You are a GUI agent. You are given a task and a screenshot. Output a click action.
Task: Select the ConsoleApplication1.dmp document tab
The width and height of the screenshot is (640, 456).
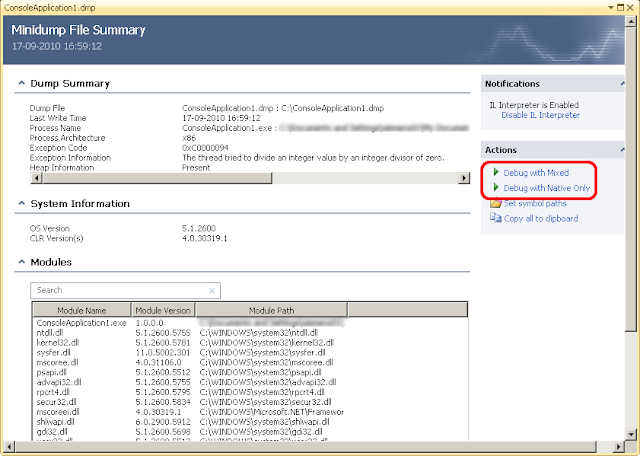coord(49,7)
